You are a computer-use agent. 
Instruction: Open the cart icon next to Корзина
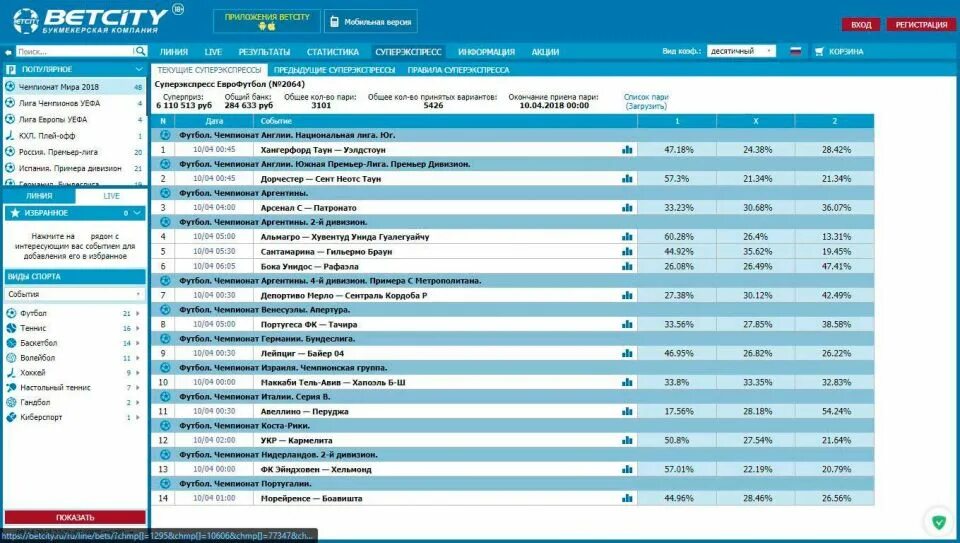tap(819, 52)
